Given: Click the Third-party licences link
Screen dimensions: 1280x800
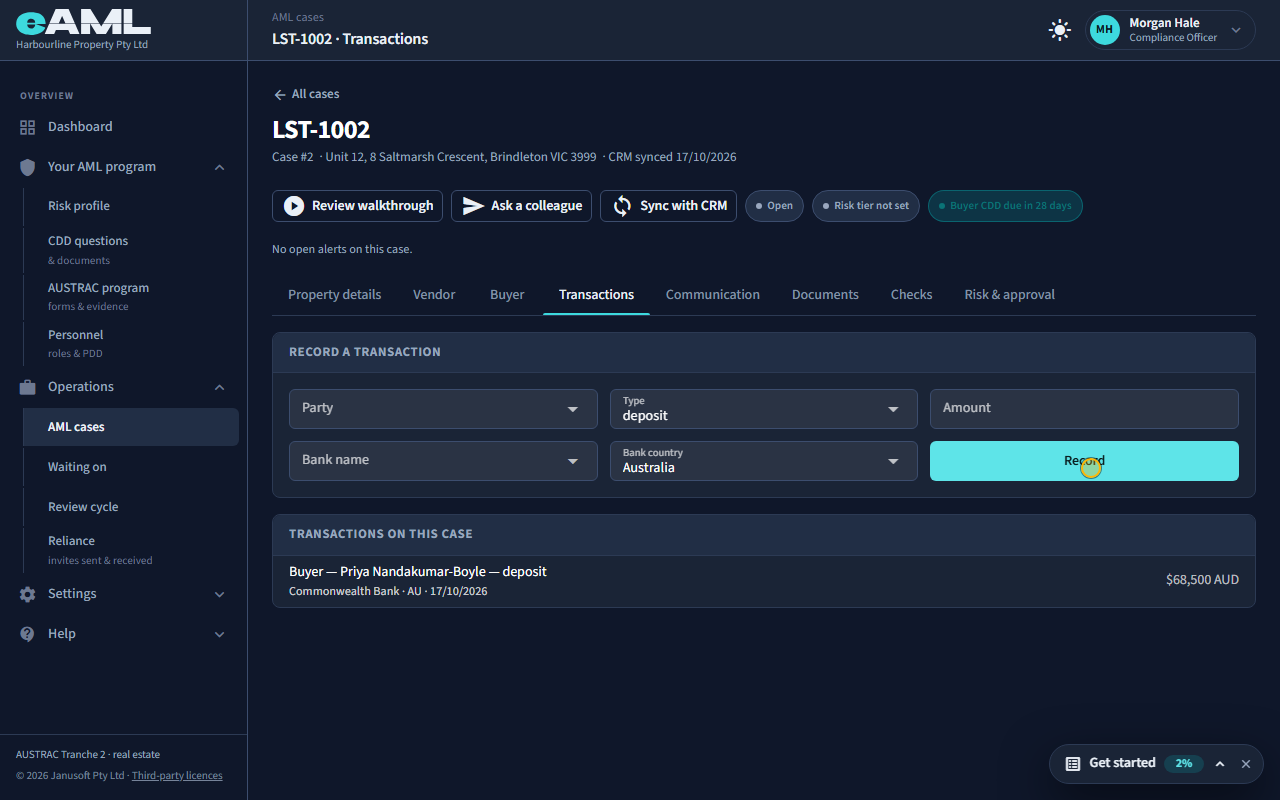Looking at the screenshot, I should pos(177,776).
